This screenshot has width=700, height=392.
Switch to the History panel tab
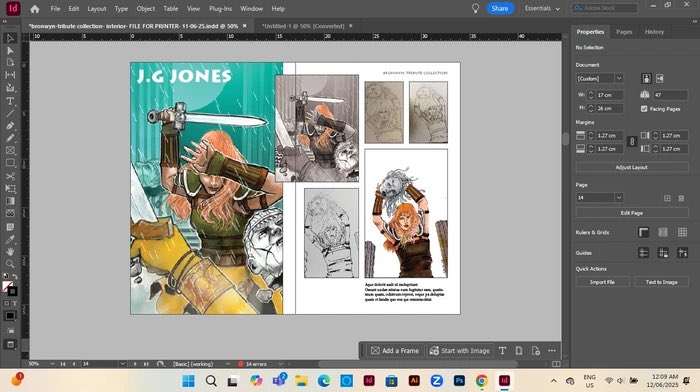654,32
